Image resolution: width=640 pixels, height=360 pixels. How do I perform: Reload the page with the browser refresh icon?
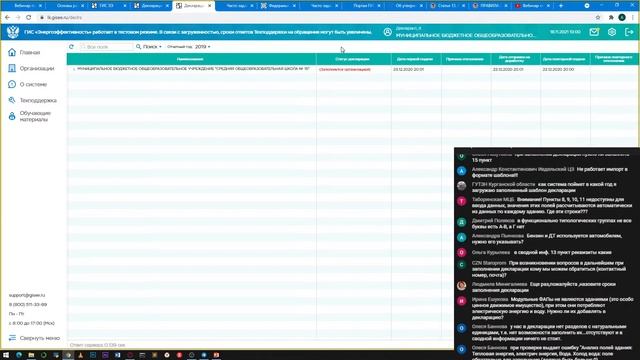click(x=29, y=18)
